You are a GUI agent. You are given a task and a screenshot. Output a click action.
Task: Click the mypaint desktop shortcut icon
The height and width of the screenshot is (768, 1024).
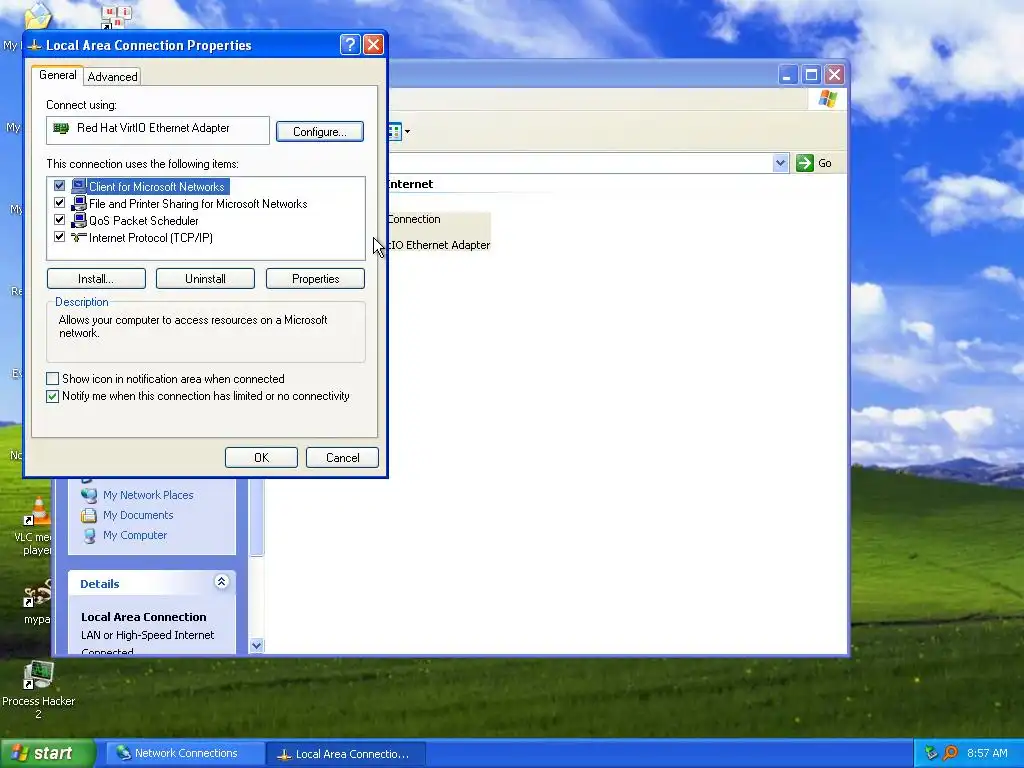pos(37,593)
